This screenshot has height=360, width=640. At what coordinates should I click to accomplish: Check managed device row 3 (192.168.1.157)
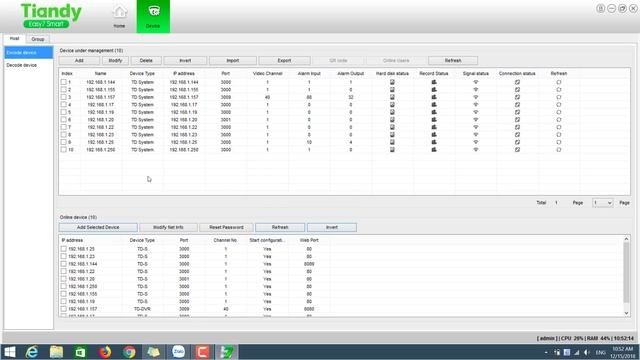click(x=64, y=97)
